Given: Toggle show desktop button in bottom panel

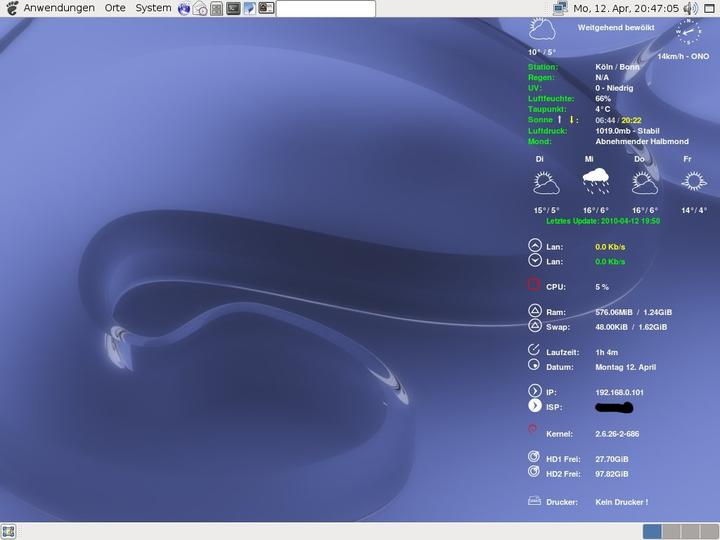Looking at the screenshot, I should pos(9,531).
